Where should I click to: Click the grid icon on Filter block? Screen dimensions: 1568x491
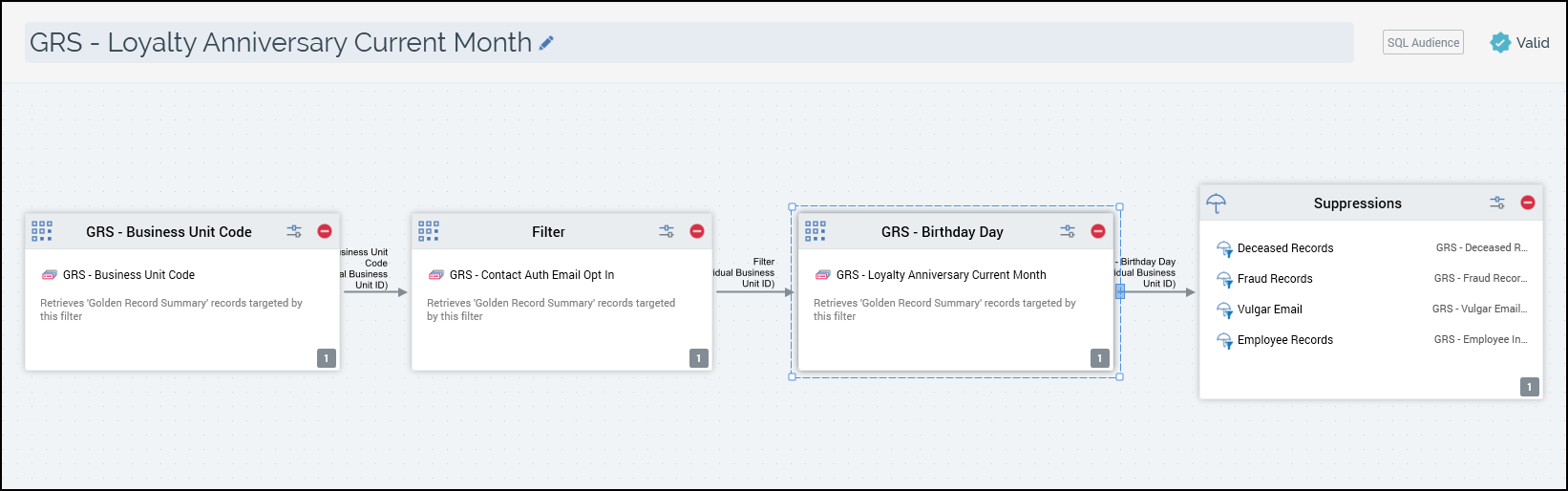click(429, 231)
